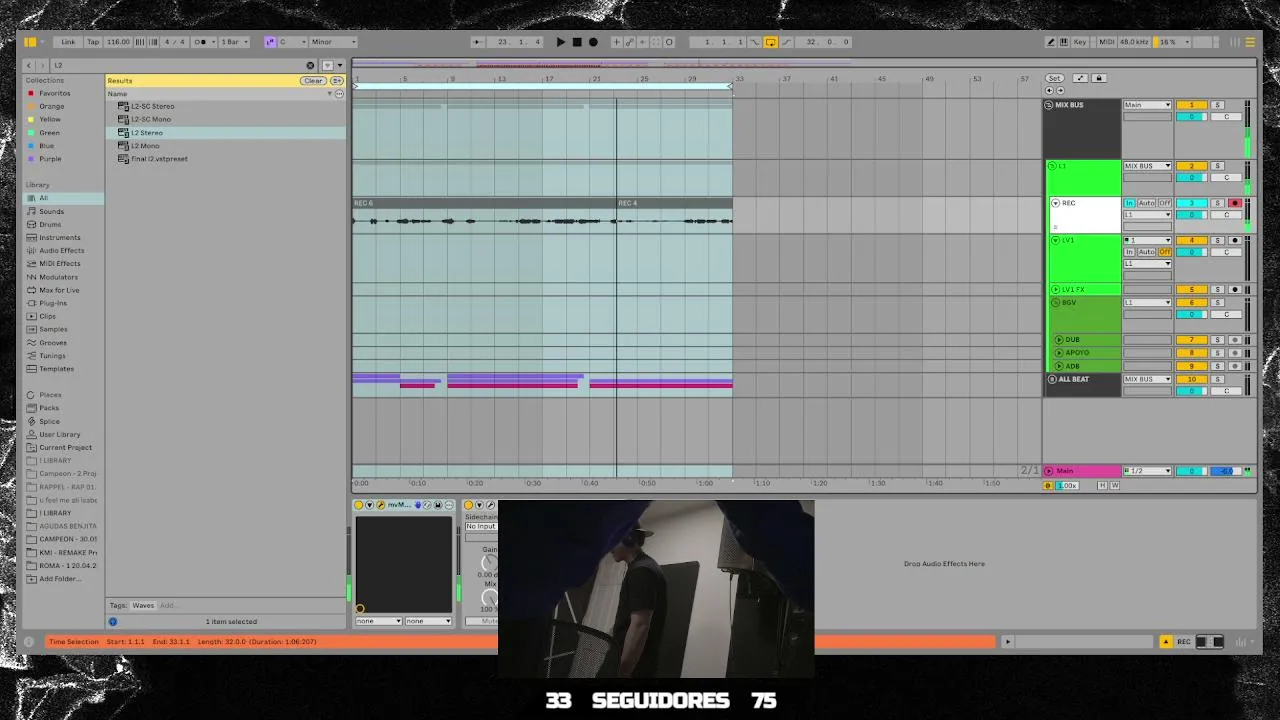Start playback with the Play button
Image resolution: width=1280 pixels, height=720 pixels.
[560, 42]
